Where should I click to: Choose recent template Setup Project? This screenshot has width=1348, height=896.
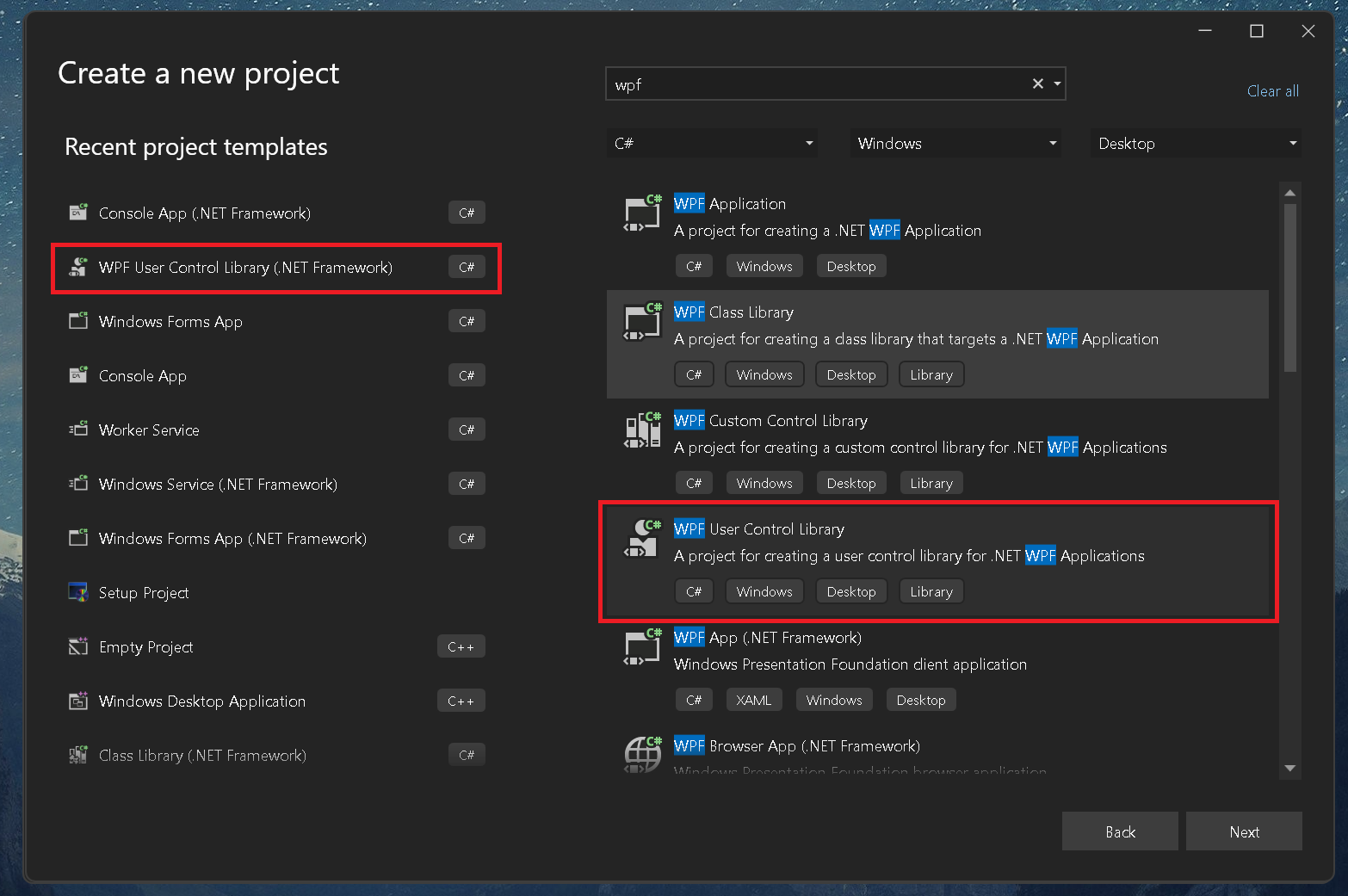[276, 592]
